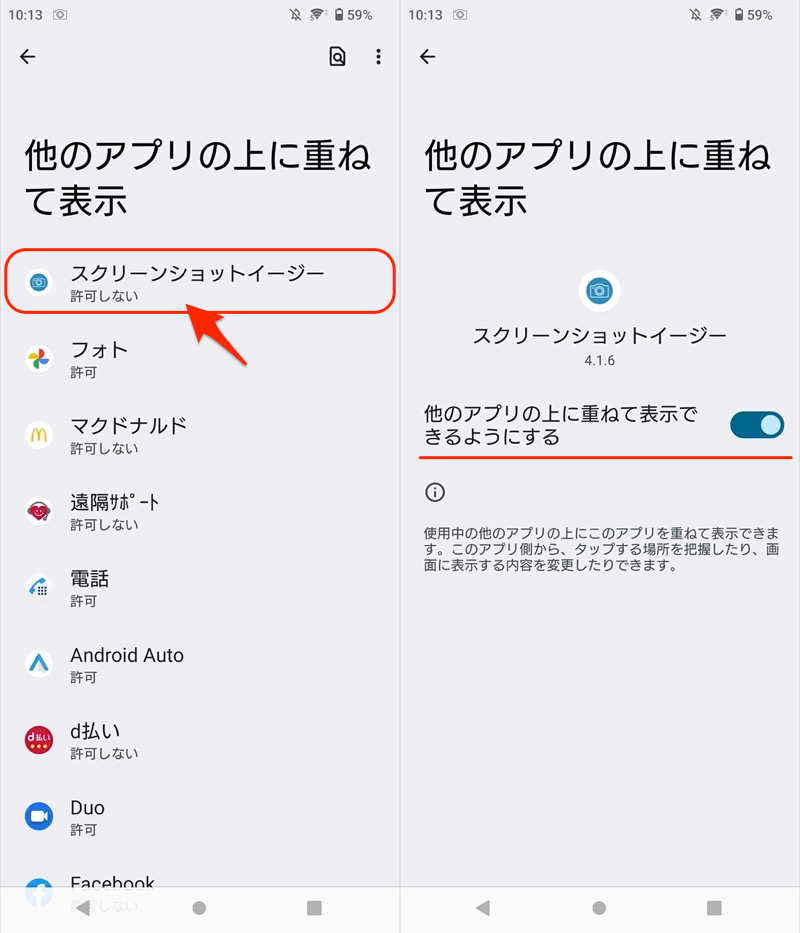The image size is (800, 933).
Task: Tap the マクドナルド app icon
Action: coord(39,435)
